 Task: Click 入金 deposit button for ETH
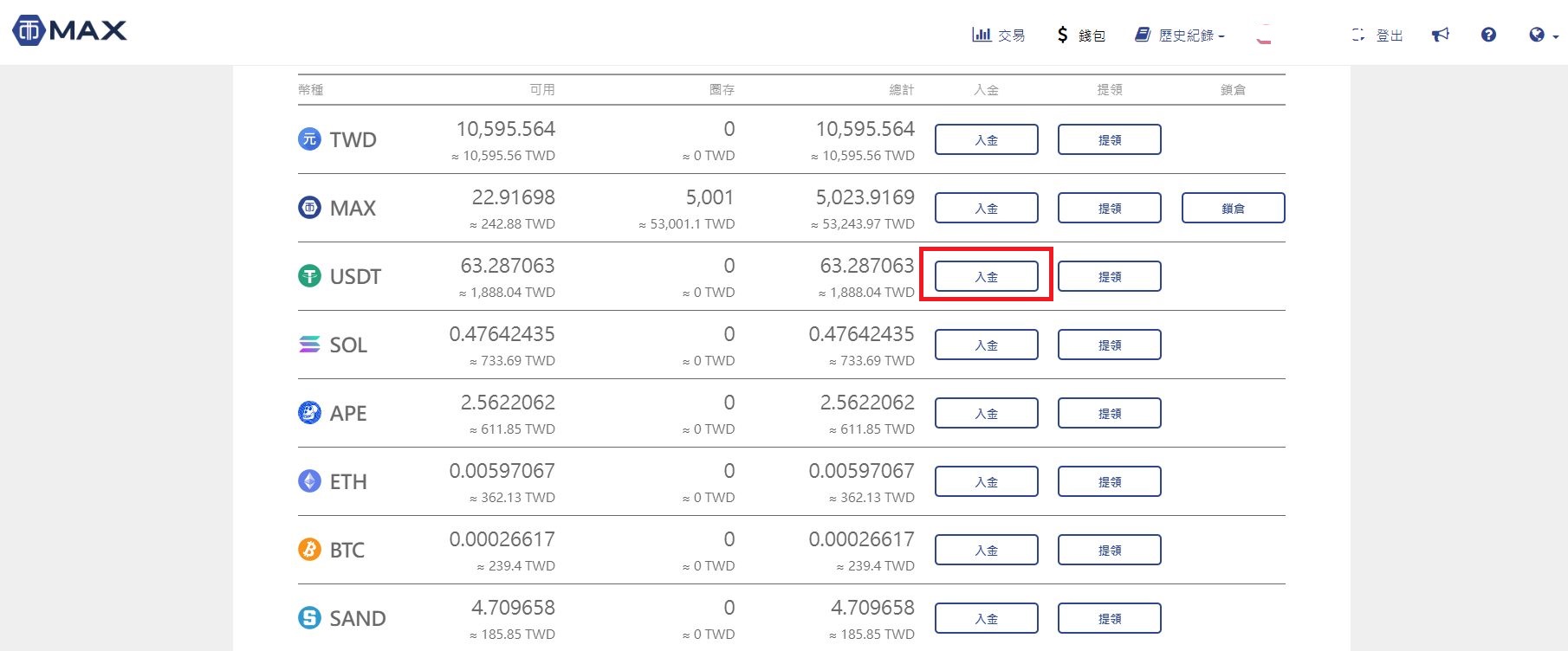987,481
